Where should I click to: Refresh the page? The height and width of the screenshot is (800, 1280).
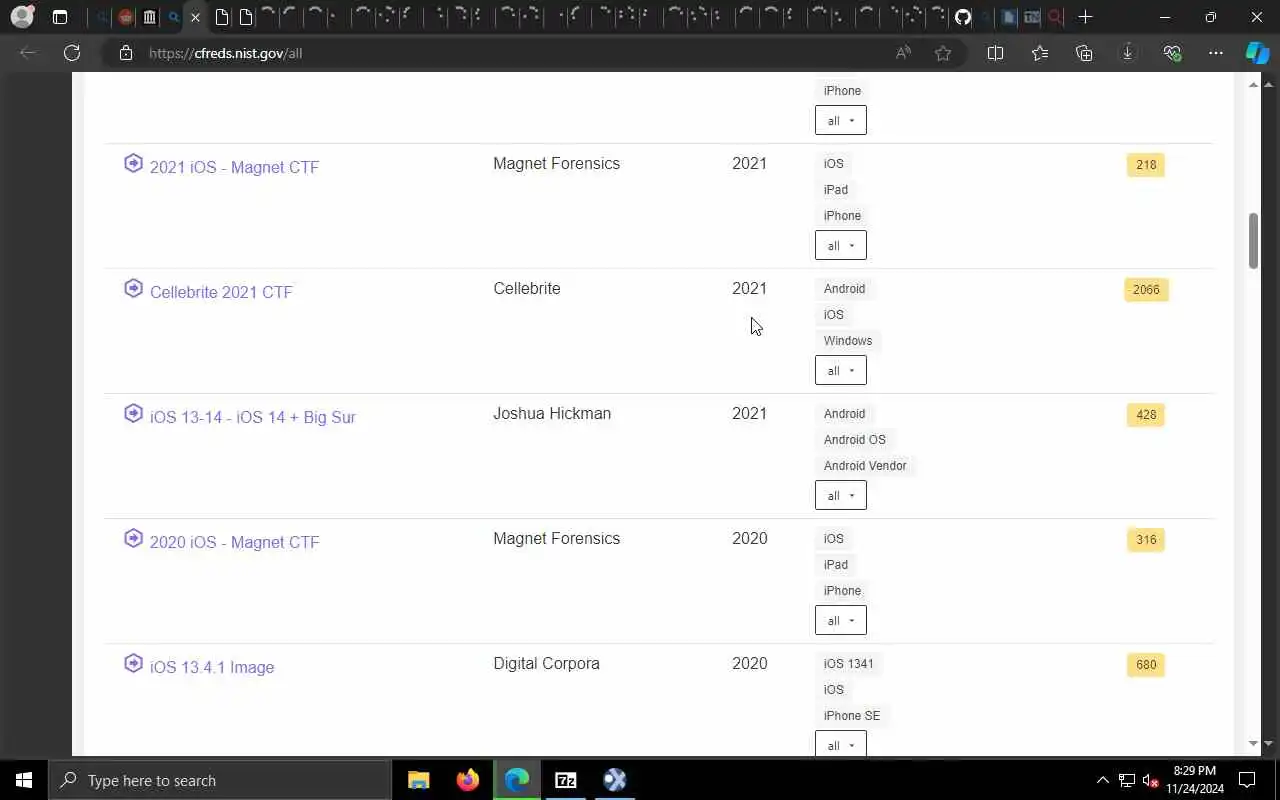point(72,53)
